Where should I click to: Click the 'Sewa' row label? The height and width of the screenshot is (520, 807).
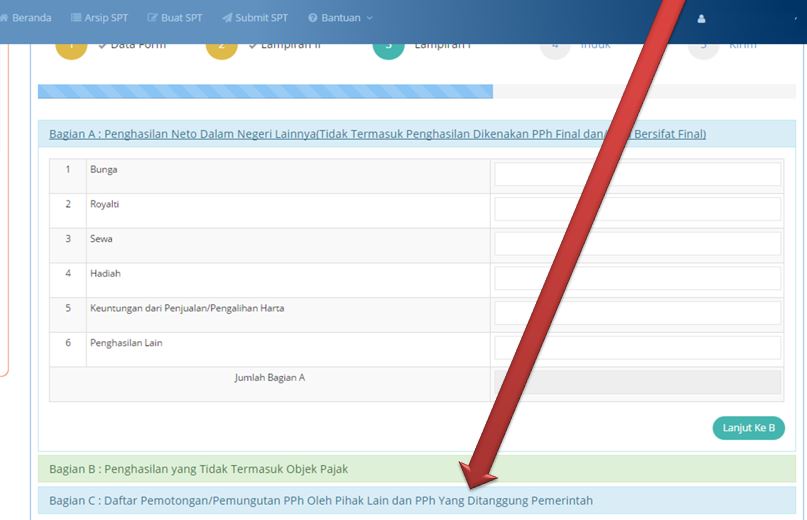[101, 238]
